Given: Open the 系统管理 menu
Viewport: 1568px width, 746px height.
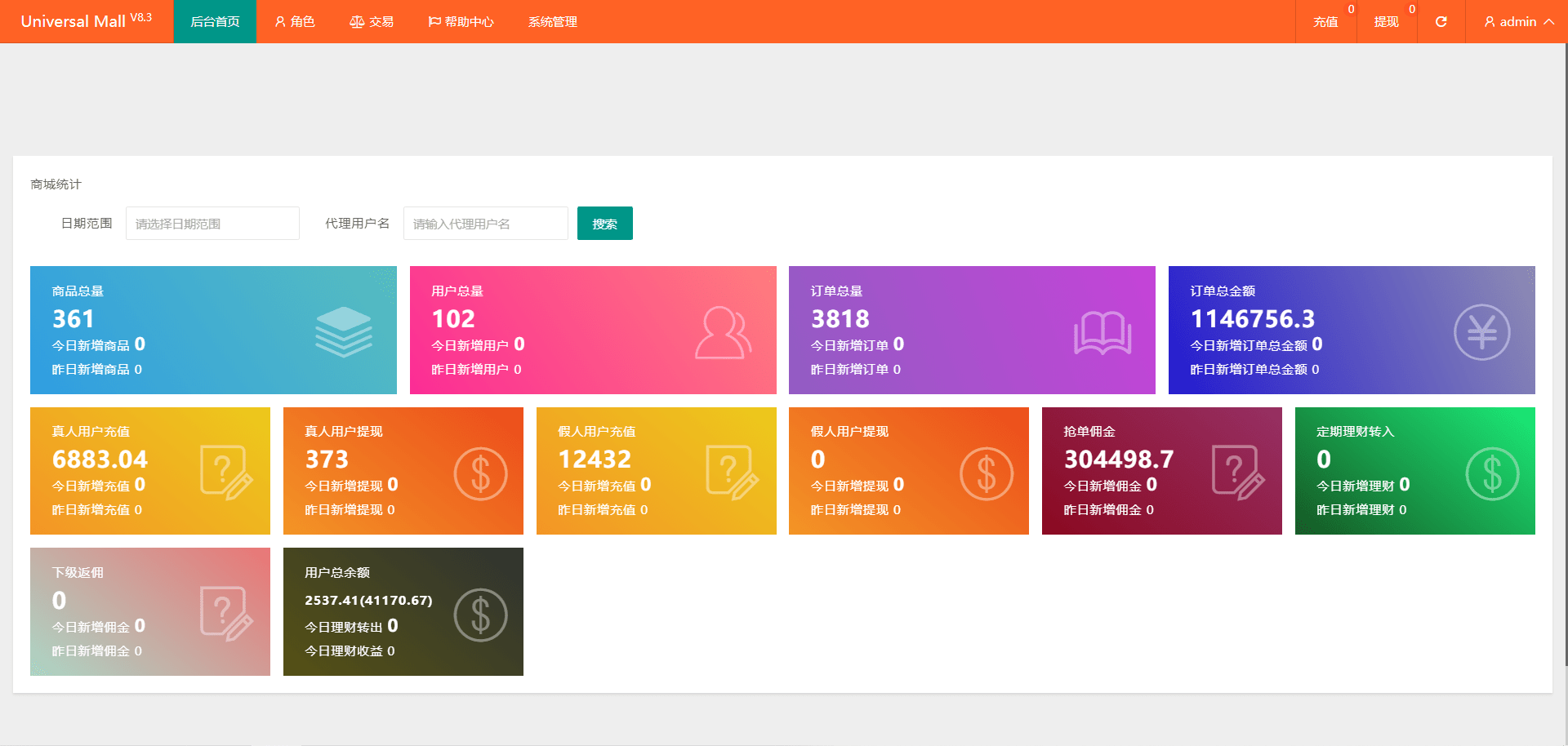Looking at the screenshot, I should pos(552,22).
